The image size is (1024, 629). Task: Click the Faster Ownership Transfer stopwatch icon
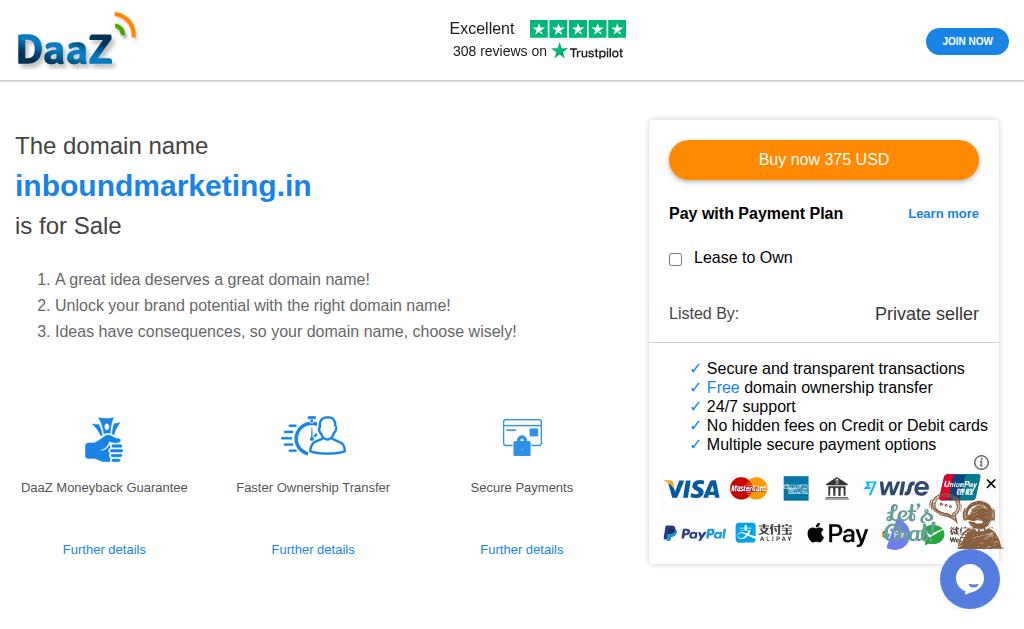tap(313, 435)
